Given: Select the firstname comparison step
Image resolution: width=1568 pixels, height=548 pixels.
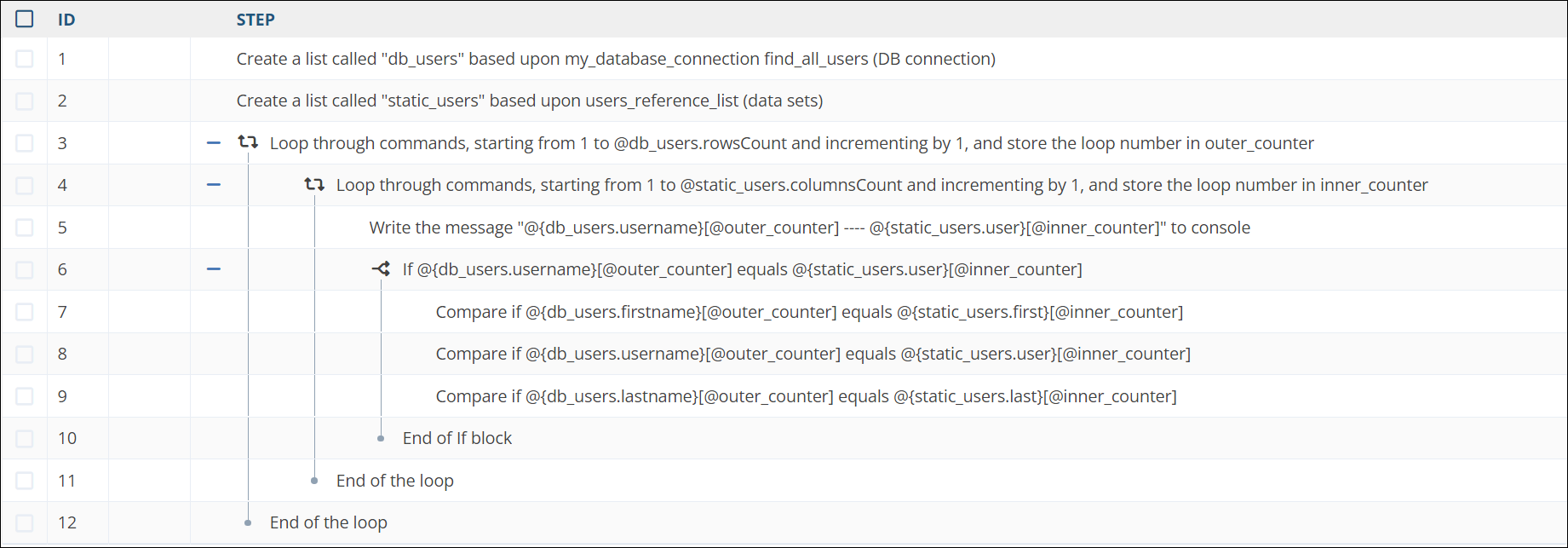Looking at the screenshot, I should 808,312.
